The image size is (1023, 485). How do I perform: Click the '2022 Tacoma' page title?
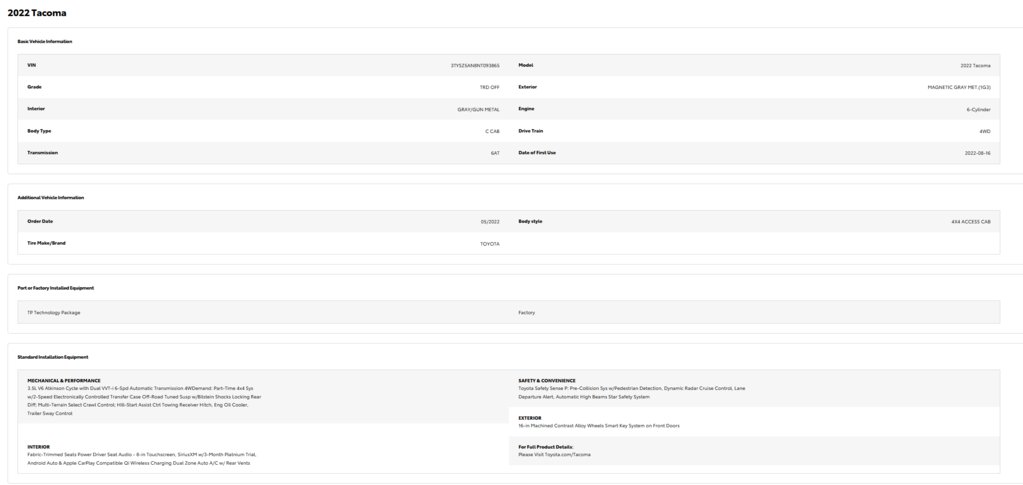tap(37, 13)
